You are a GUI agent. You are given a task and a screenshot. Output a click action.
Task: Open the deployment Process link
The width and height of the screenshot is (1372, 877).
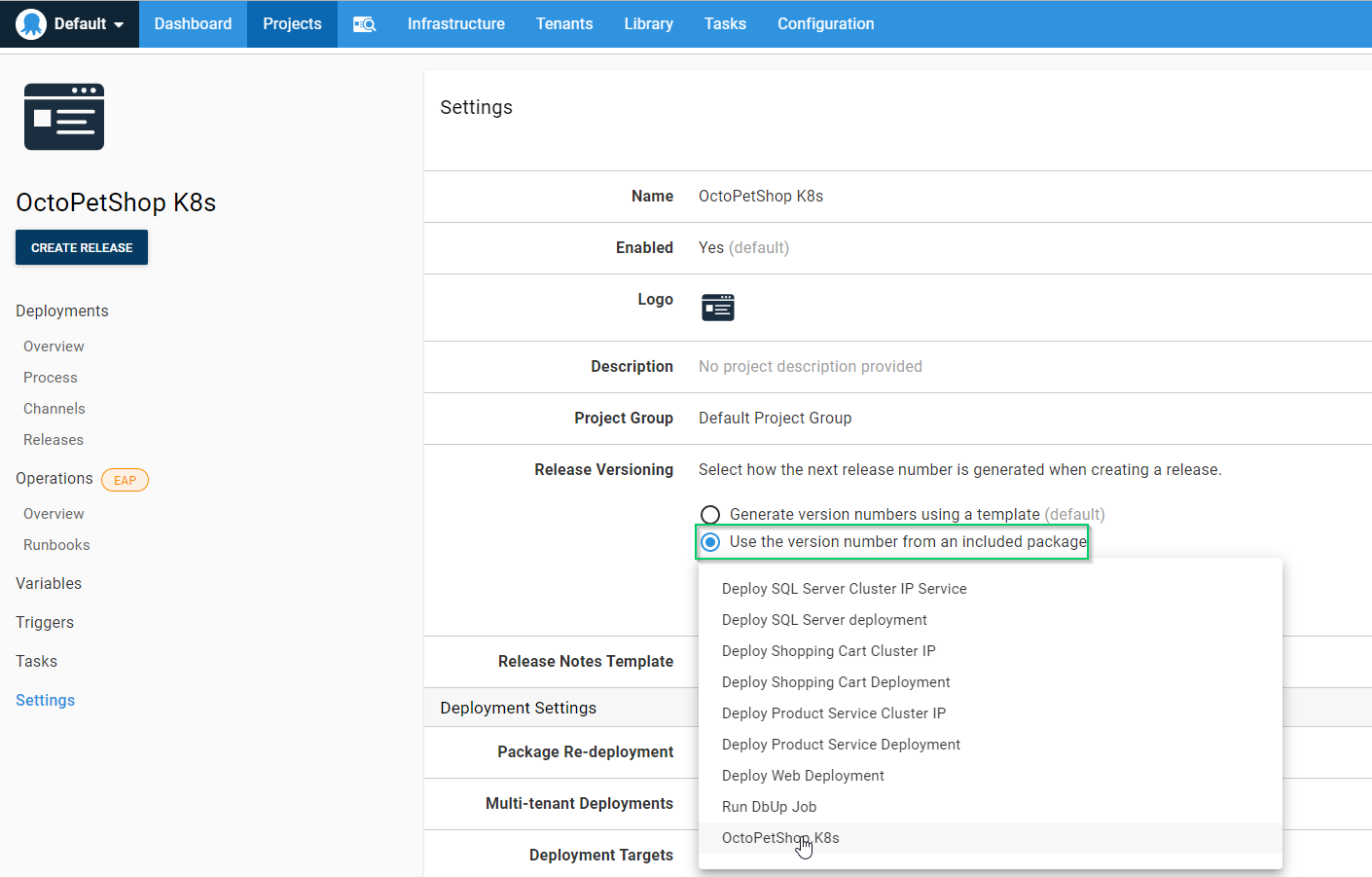pos(51,378)
